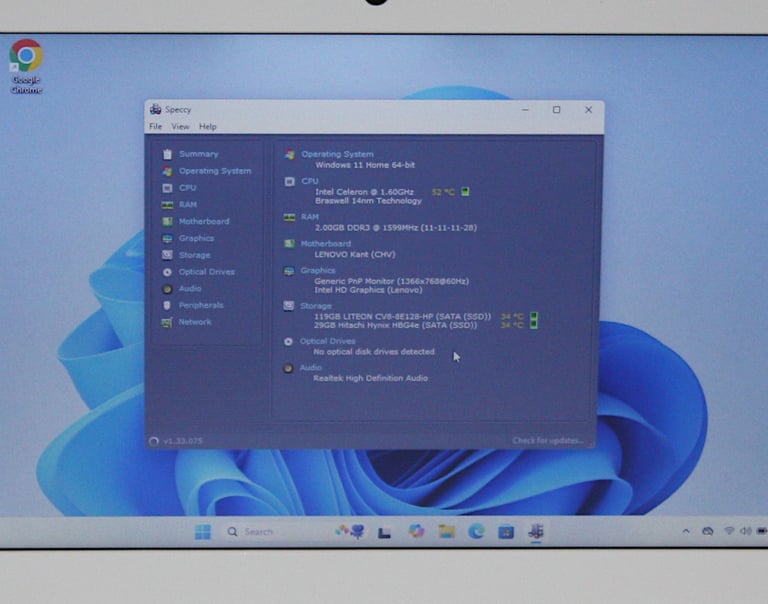Click the CPU heading in summary pane
The height and width of the screenshot is (604, 768).
click(x=310, y=181)
